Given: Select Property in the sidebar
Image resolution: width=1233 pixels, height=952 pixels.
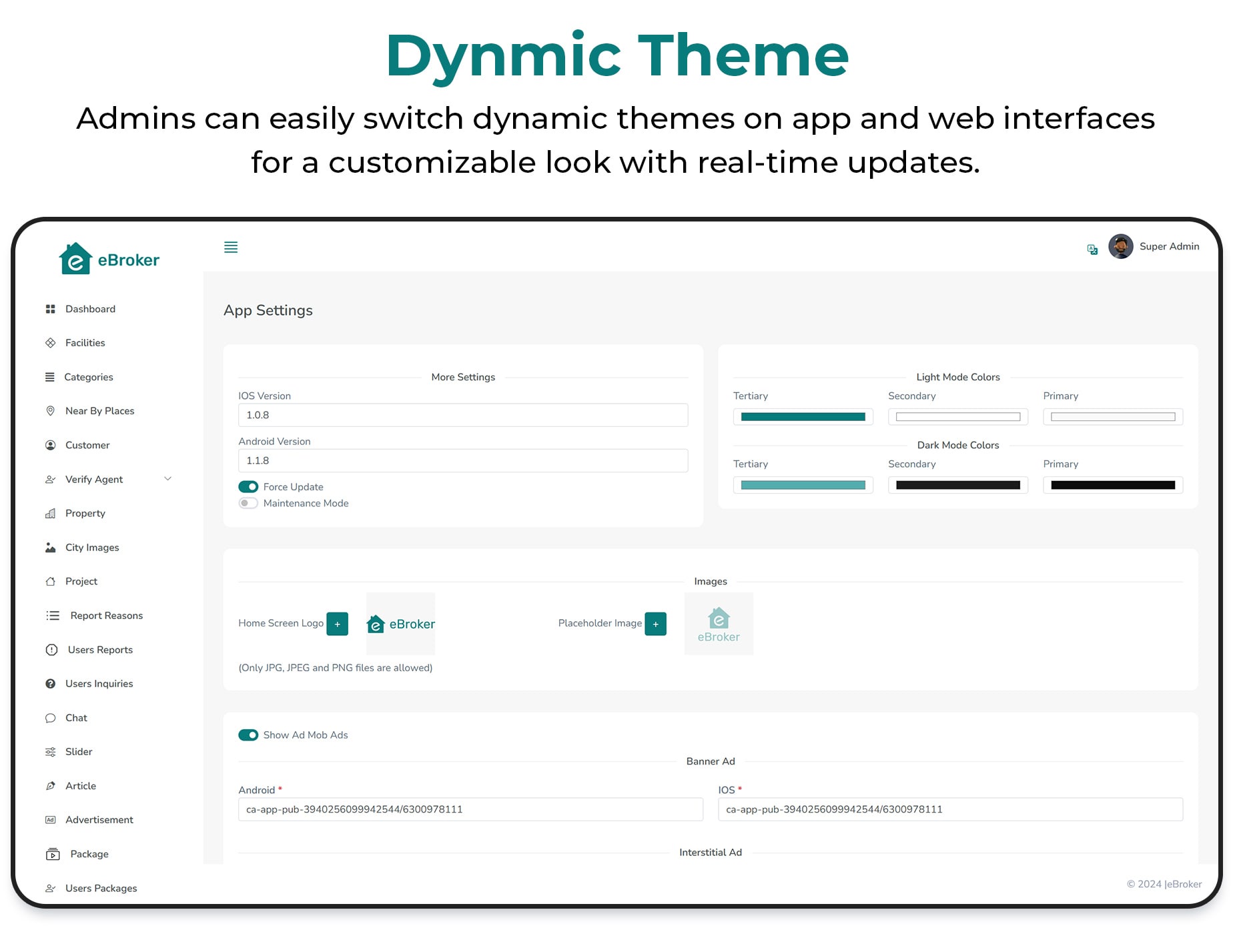Looking at the screenshot, I should pyautogui.click(x=85, y=513).
